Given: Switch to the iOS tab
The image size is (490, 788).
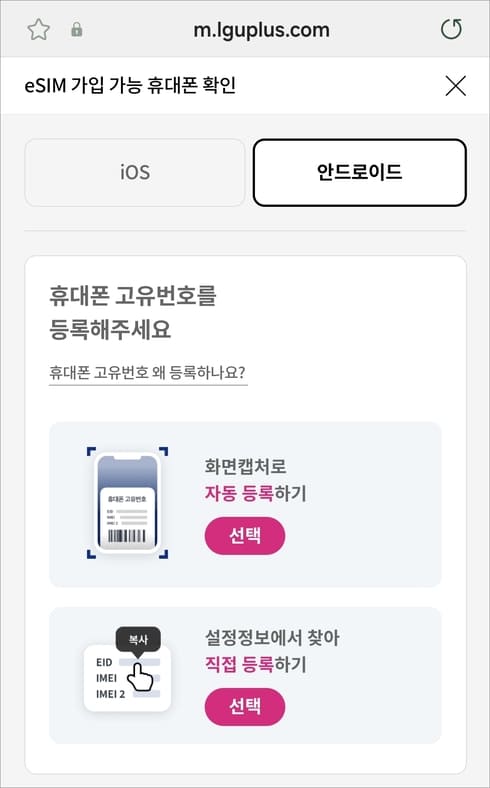Looking at the screenshot, I should (135, 172).
